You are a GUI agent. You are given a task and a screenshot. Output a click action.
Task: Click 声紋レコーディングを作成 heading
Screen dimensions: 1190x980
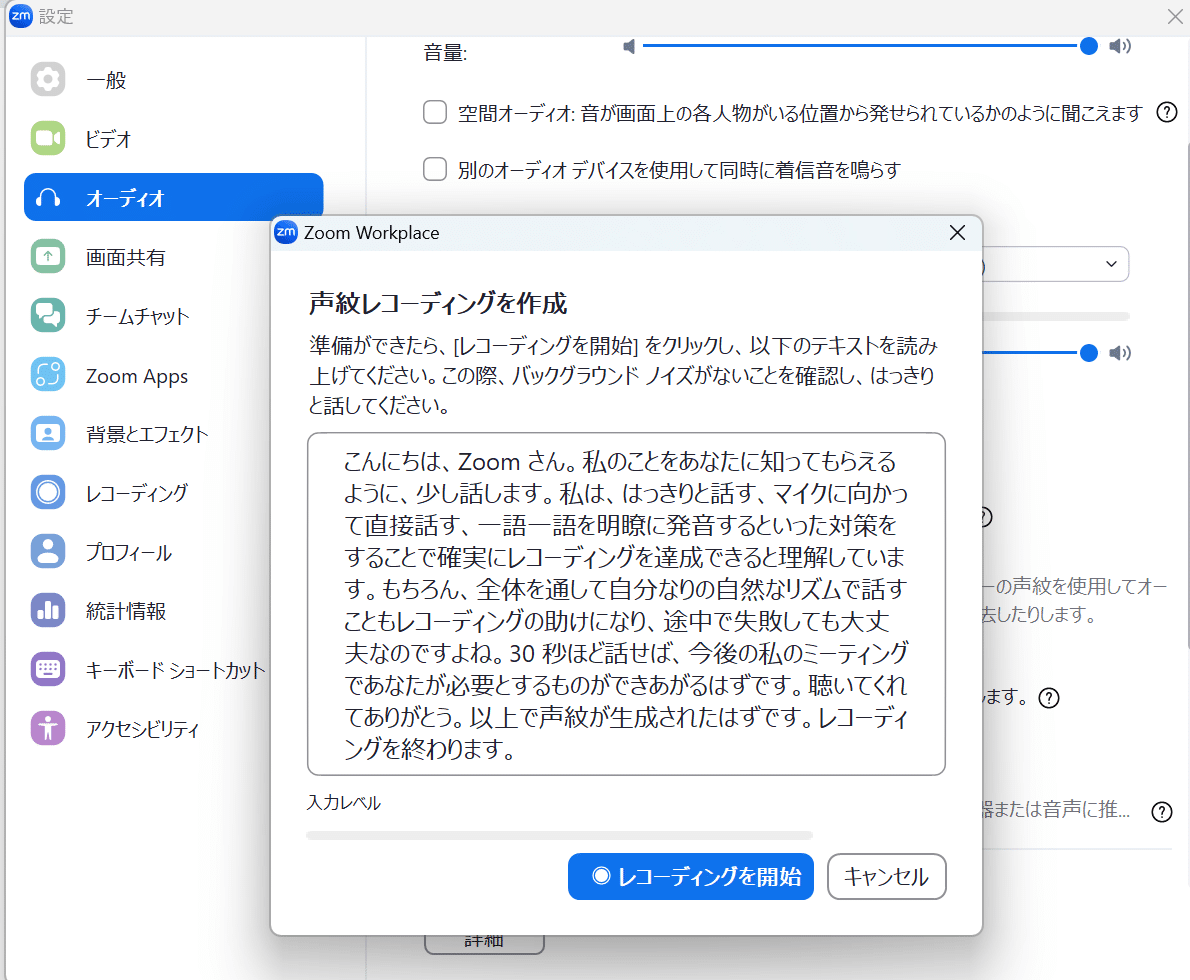[x=438, y=304]
